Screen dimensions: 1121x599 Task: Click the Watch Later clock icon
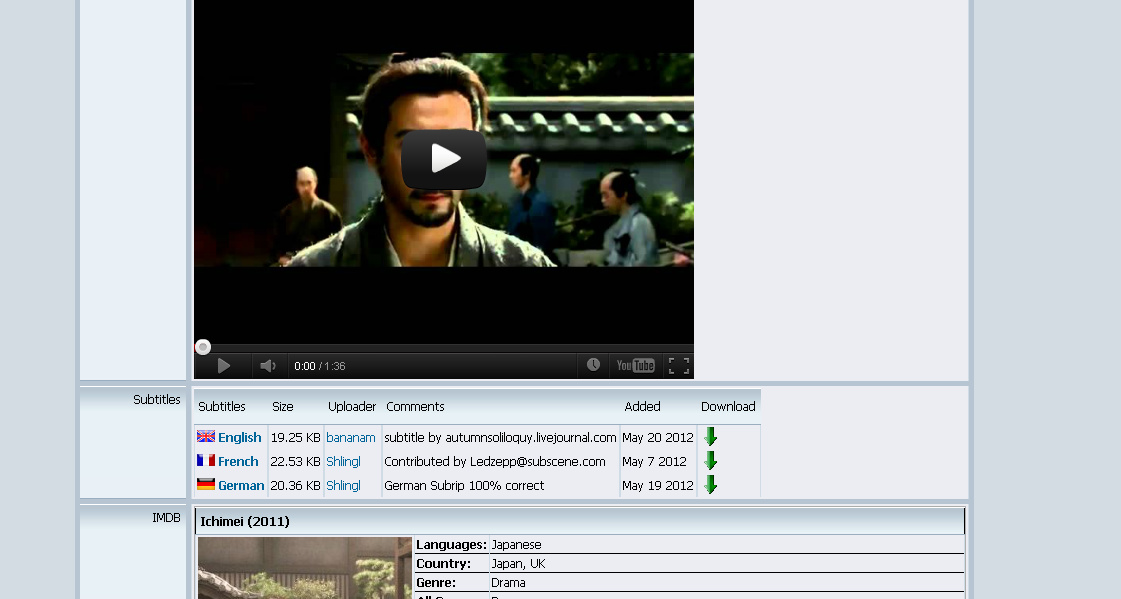[593, 365]
